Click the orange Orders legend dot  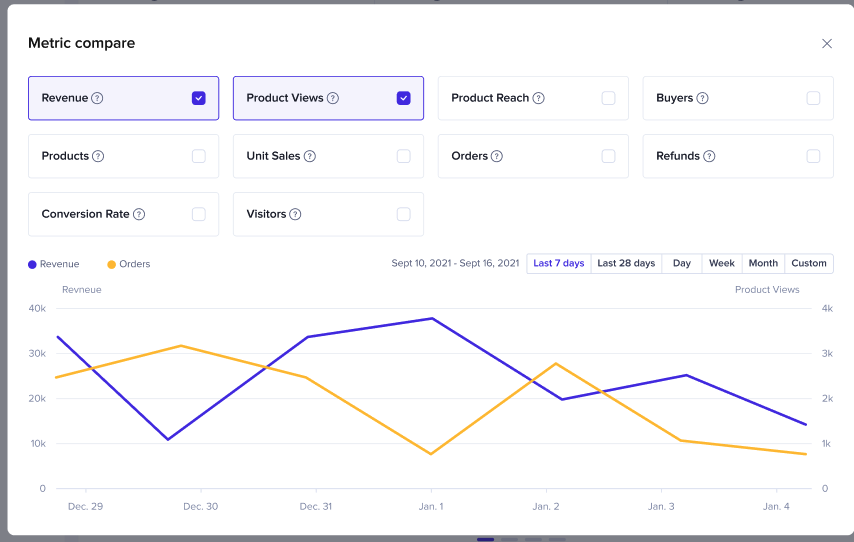(111, 264)
